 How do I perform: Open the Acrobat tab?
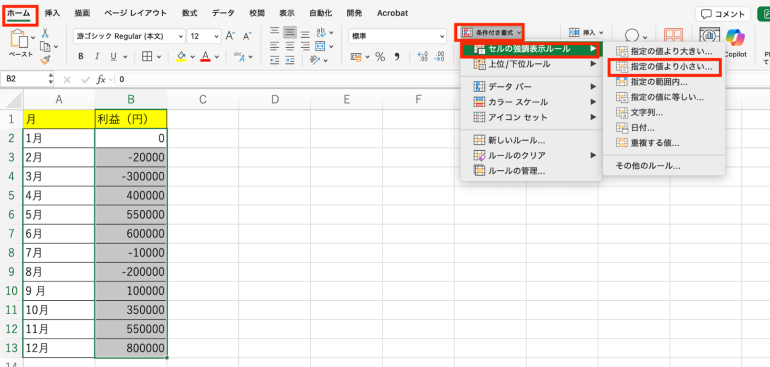click(x=392, y=13)
